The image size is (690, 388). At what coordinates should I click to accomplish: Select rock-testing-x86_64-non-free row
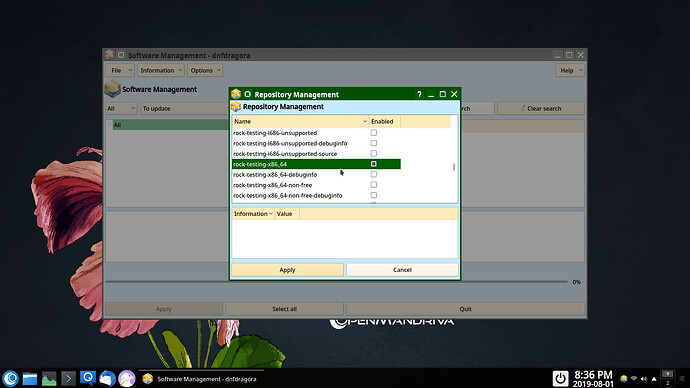[x=316, y=185]
